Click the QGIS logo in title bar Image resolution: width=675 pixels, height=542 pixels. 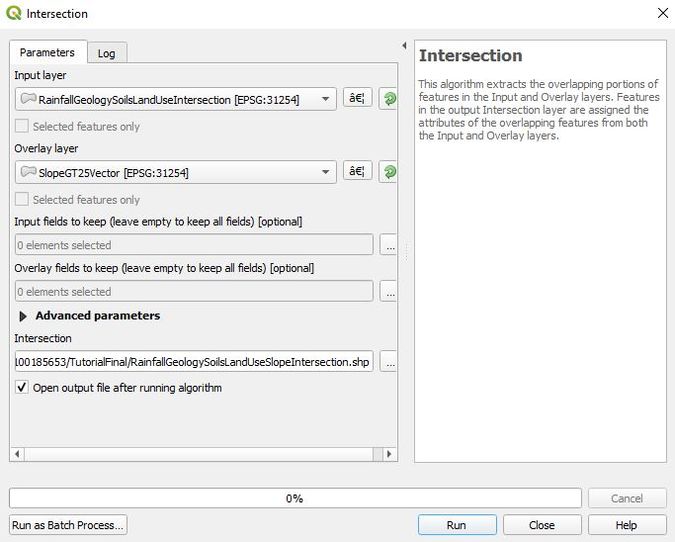13,14
